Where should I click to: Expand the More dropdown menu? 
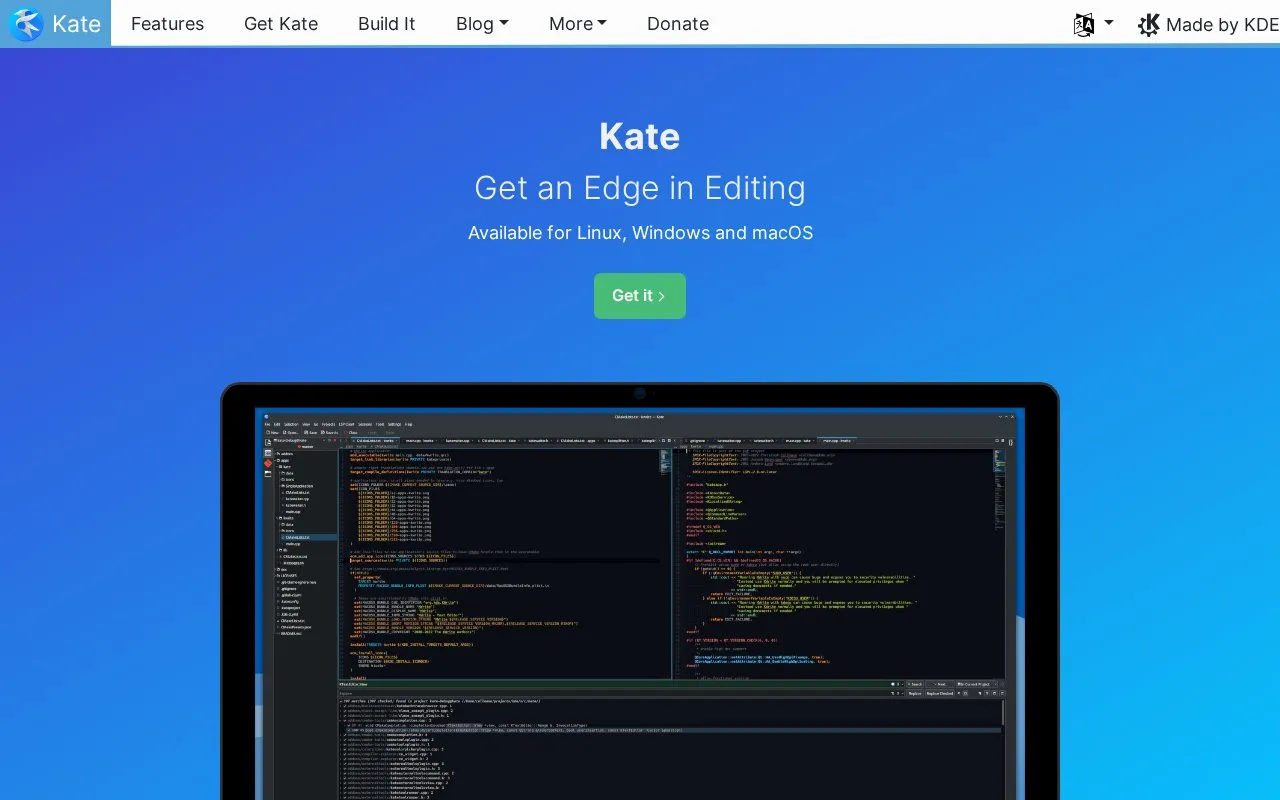point(578,24)
